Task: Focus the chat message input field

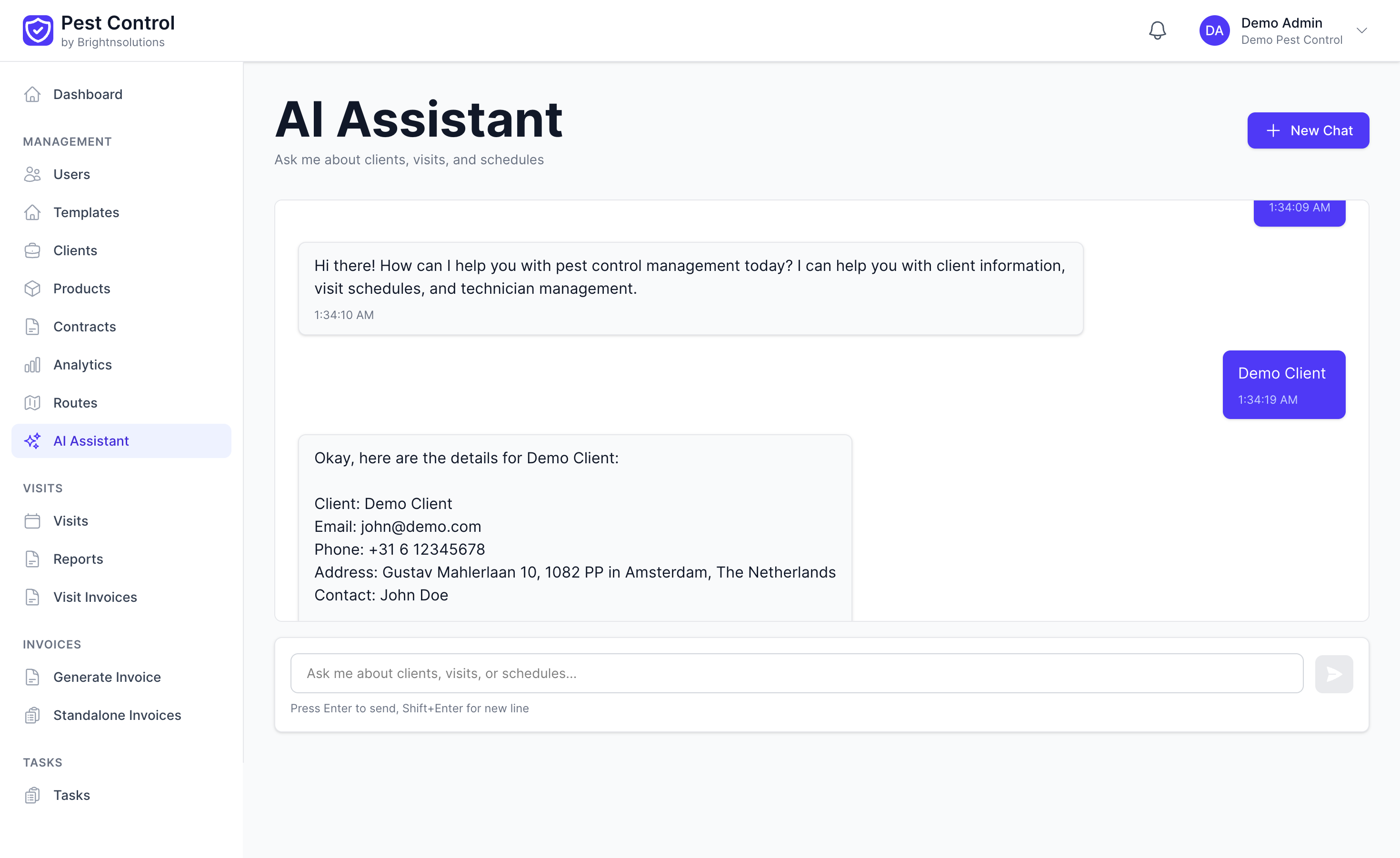Action: click(x=796, y=673)
